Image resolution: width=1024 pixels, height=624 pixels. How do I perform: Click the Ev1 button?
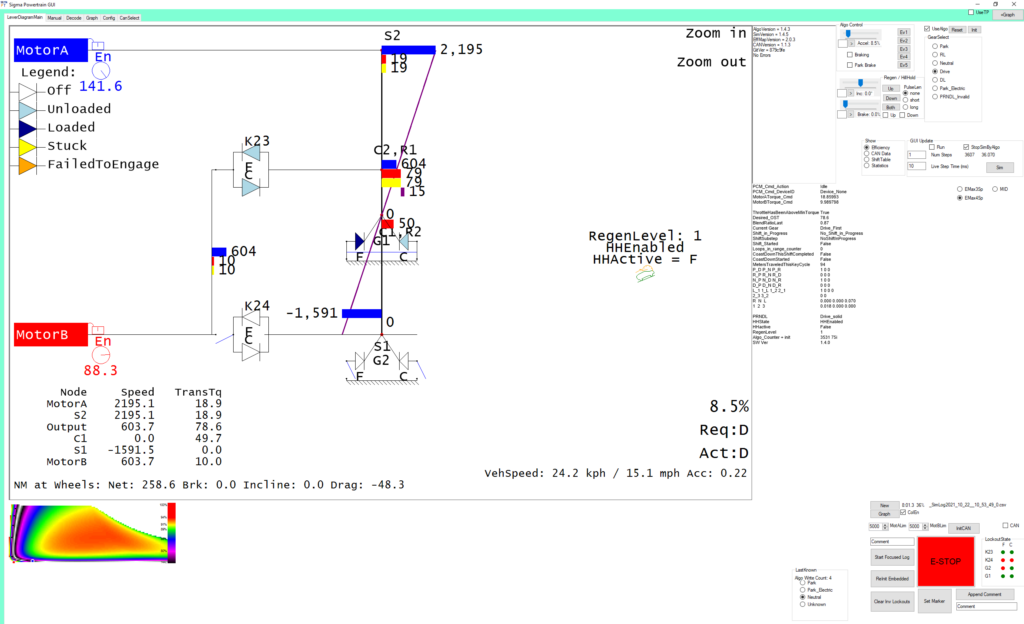[x=903, y=32]
